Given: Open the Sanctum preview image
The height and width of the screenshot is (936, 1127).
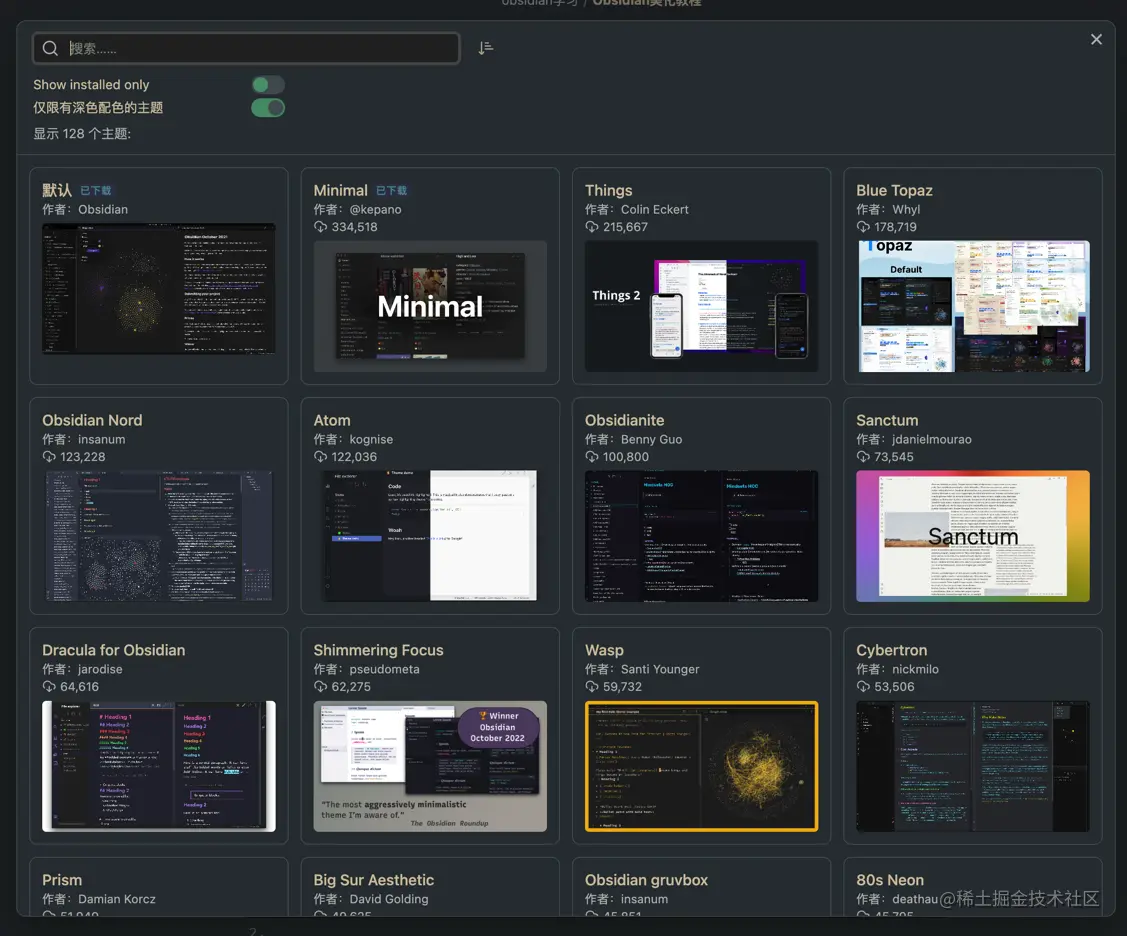Looking at the screenshot, I should click(x=973, y=536).
